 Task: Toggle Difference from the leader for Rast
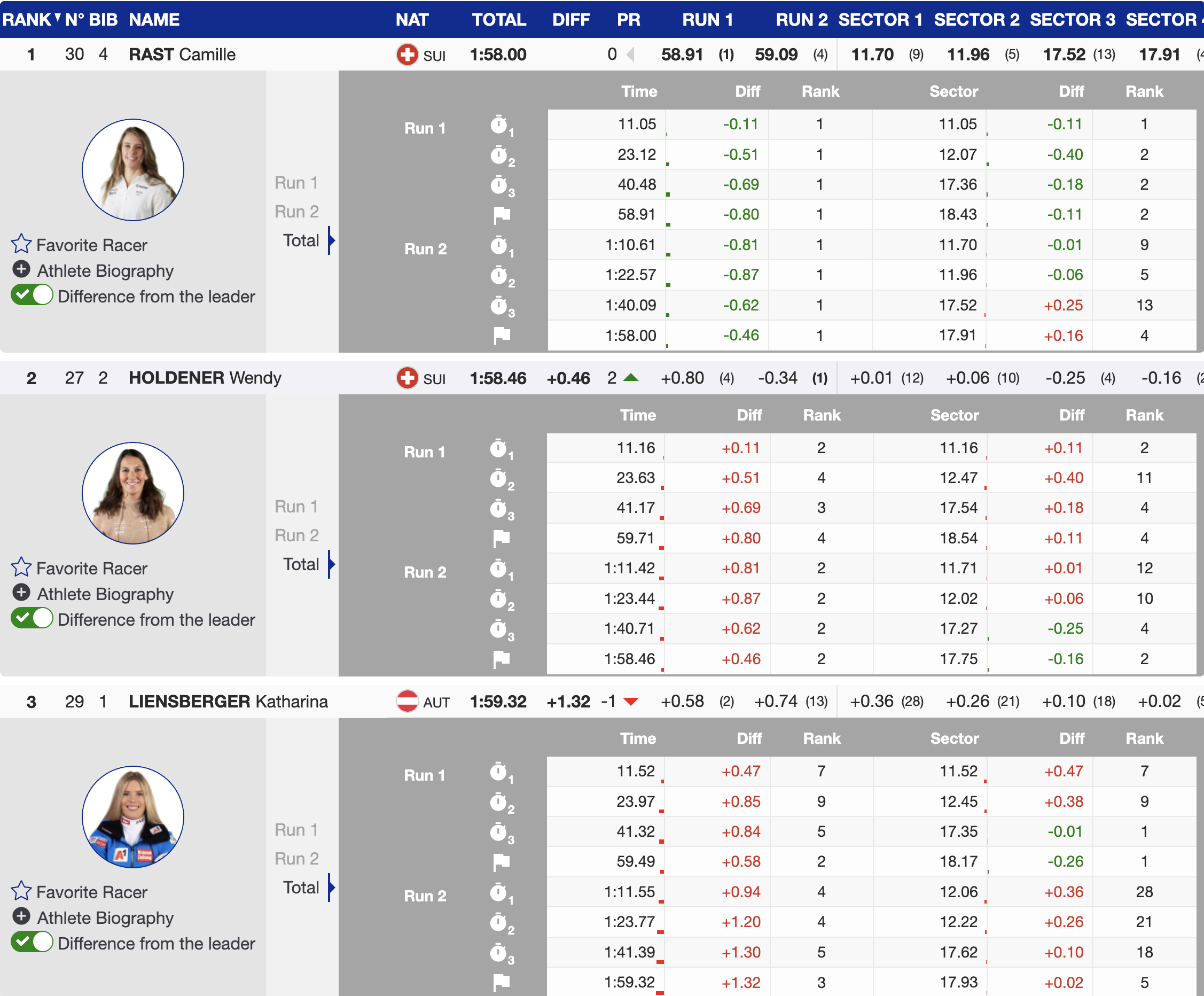(x=32, y=296)
